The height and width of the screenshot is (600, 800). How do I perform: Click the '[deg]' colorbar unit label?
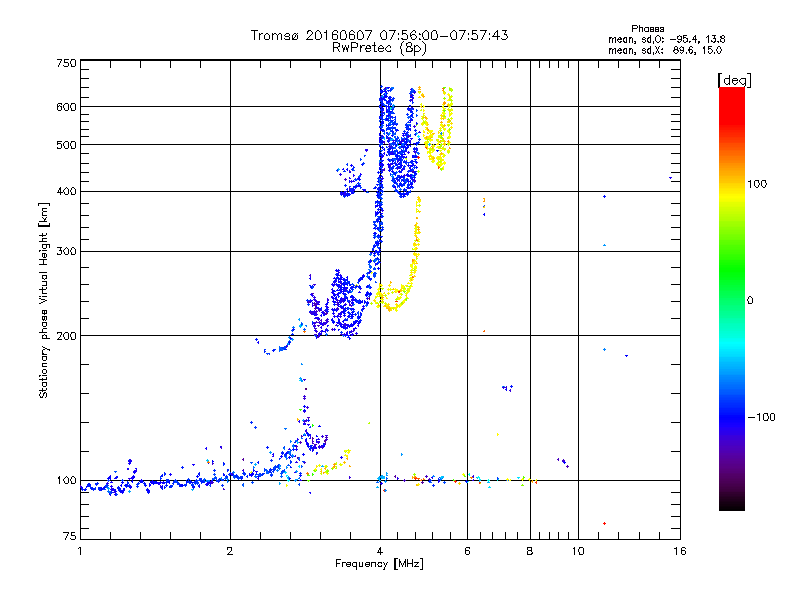pyautogui.click(x=734, y=80)
